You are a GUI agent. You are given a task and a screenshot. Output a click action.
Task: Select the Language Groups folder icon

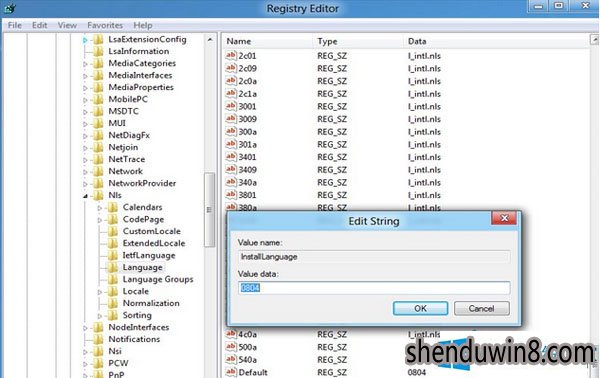(x=112, y=279)
